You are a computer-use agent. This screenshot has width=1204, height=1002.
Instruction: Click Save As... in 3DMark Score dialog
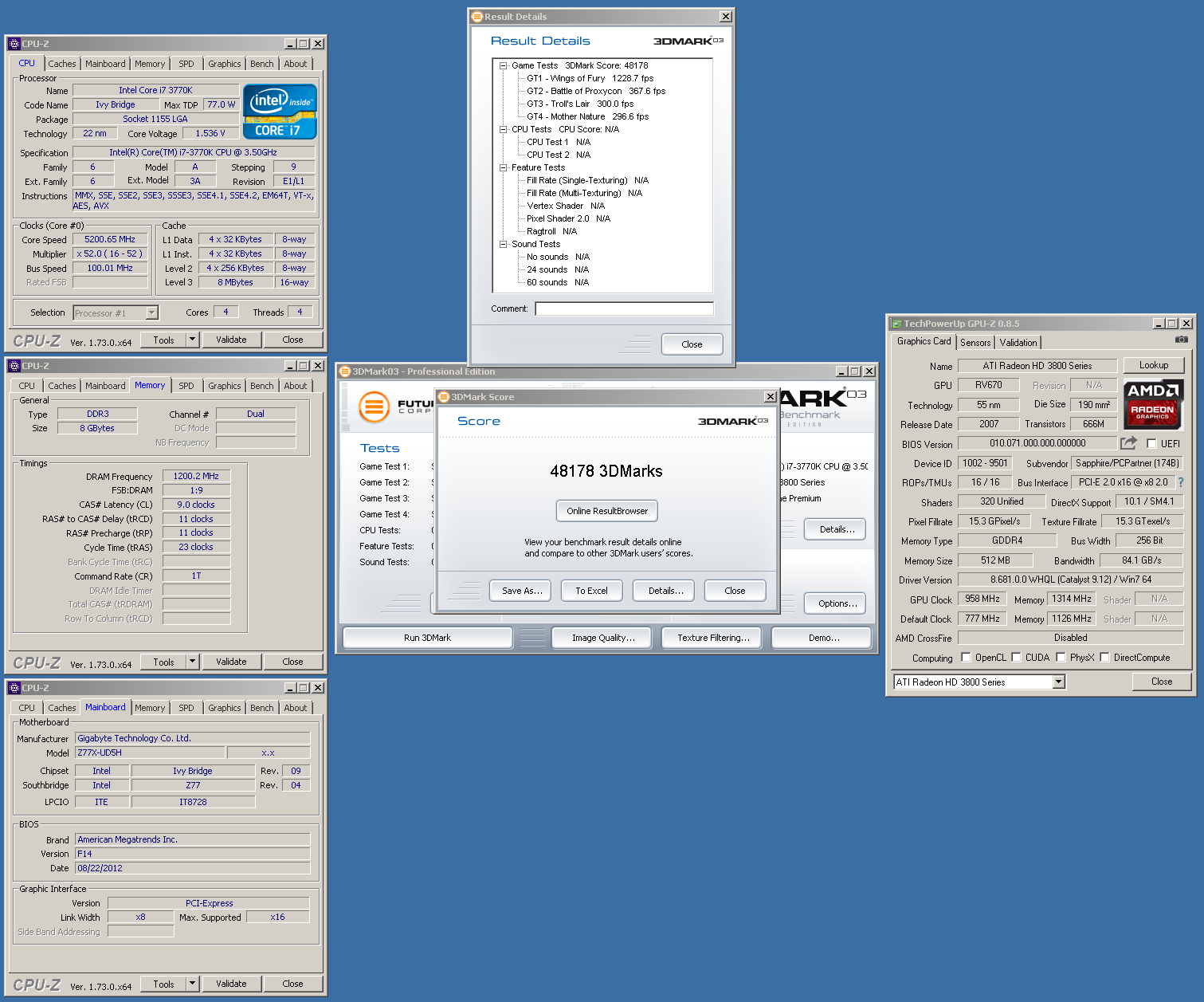(522, 591)
